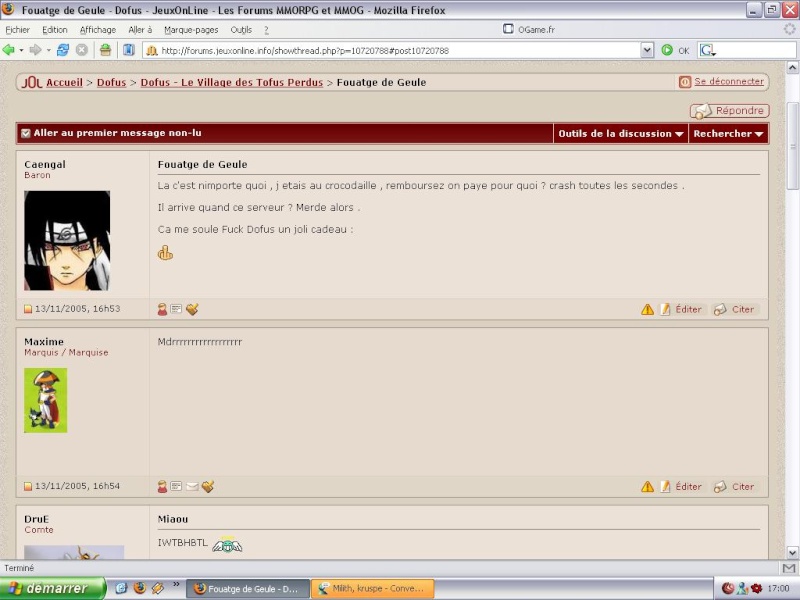
Task: Click Citer on Maxime's post
Action: (x=734, y=487)
